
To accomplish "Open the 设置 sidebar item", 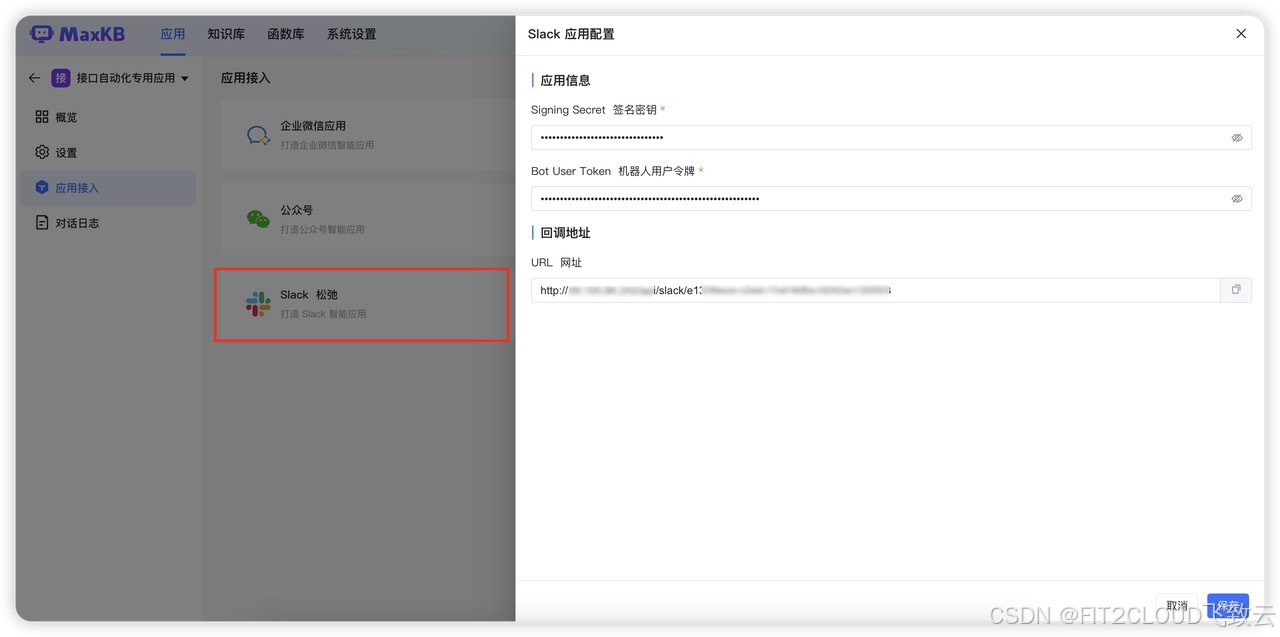I will 108,152.
